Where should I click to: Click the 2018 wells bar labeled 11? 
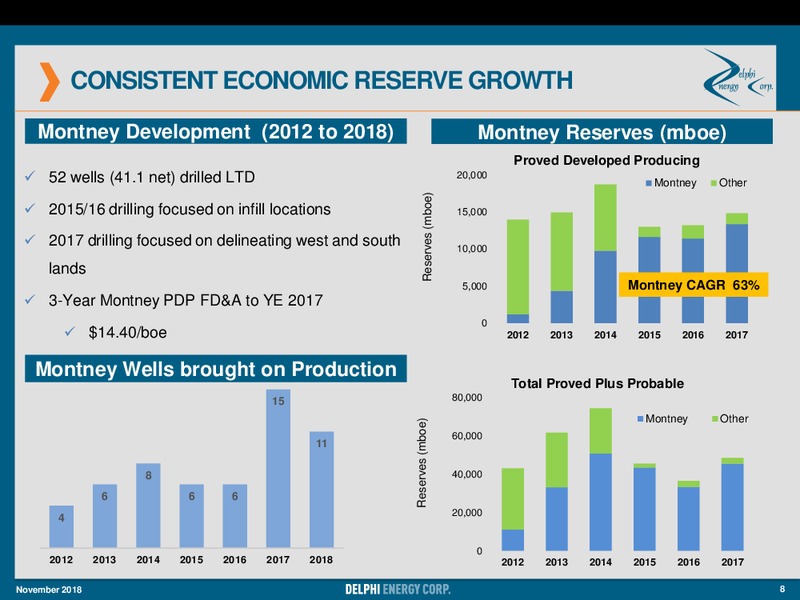tap(321, 489)
